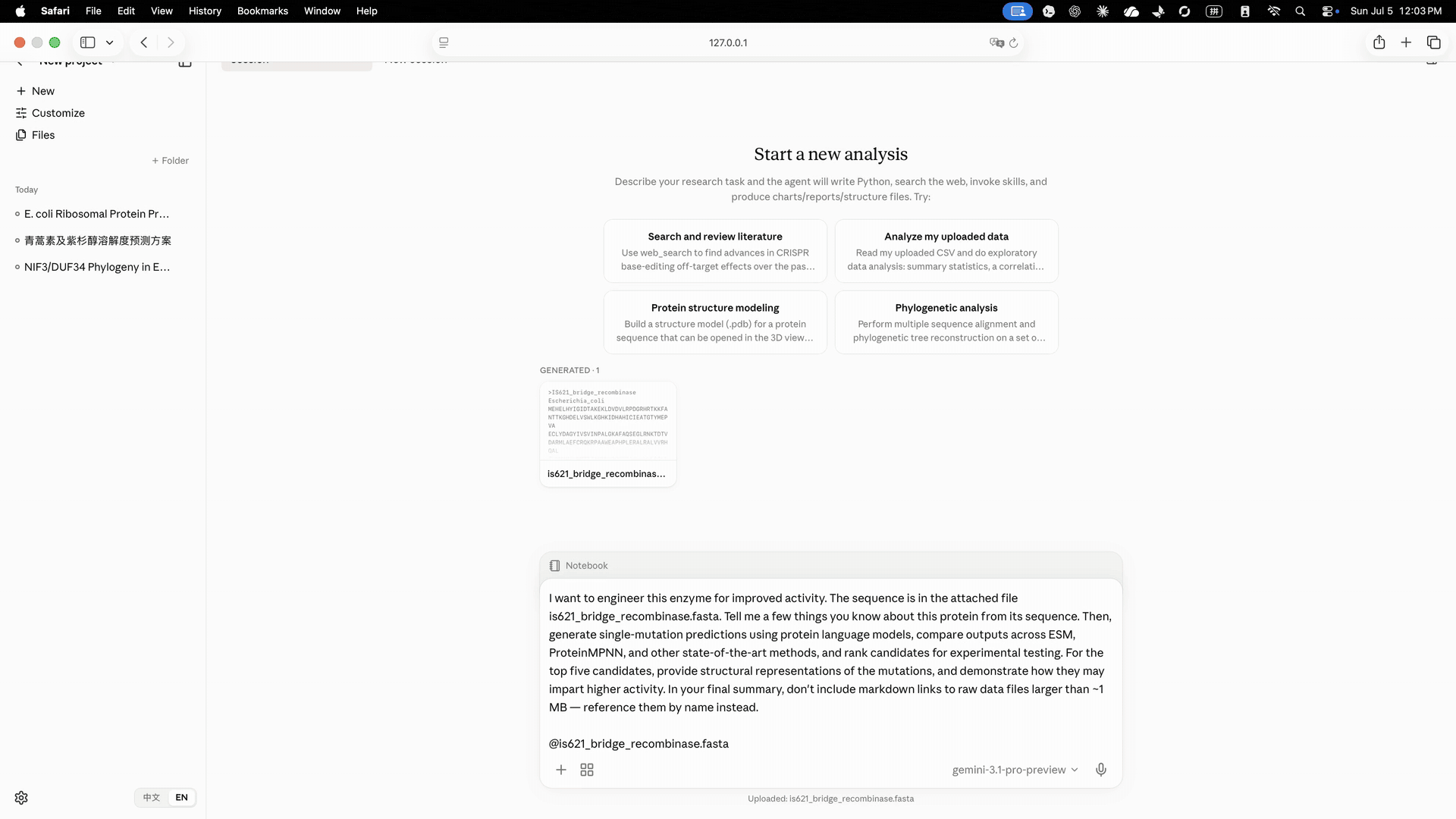The image size is (1456, 819).
Task: Go forward with Safari forward arrow
Action: coord(171,42)
